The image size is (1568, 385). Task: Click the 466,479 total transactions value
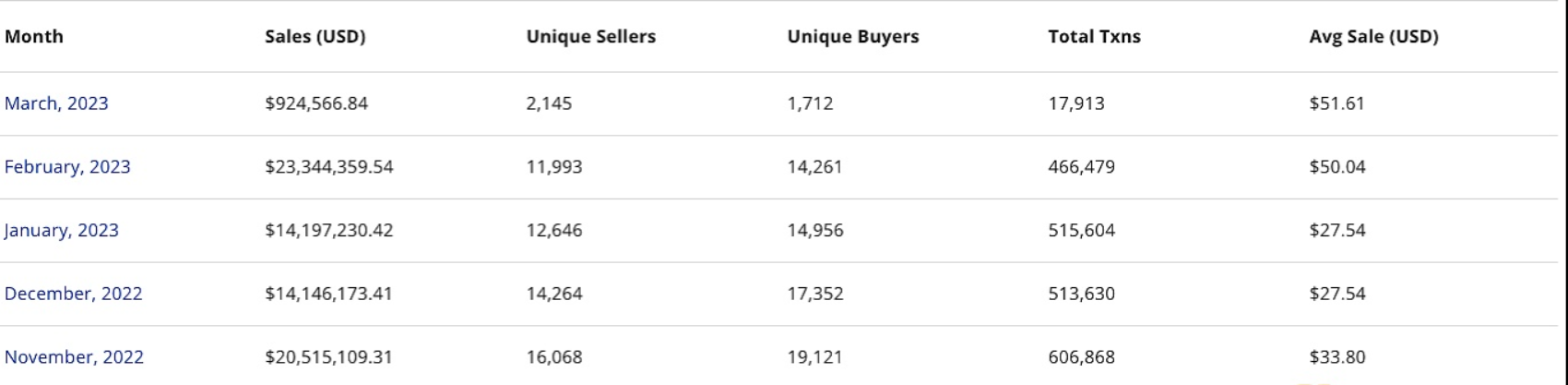pyautogui.click(x=1081, y=167)
